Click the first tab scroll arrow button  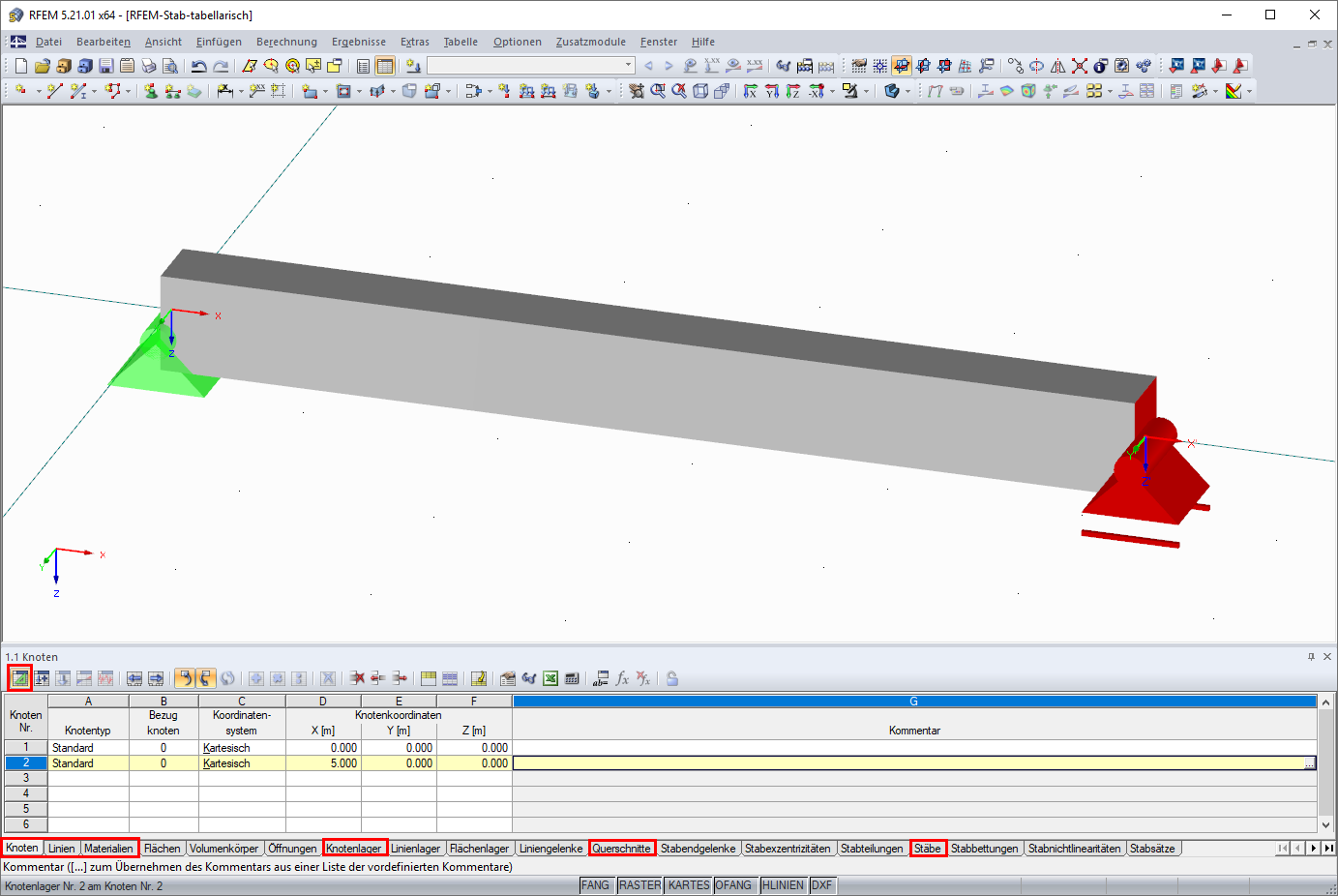pyautogui.click(x=1283, y=849)
